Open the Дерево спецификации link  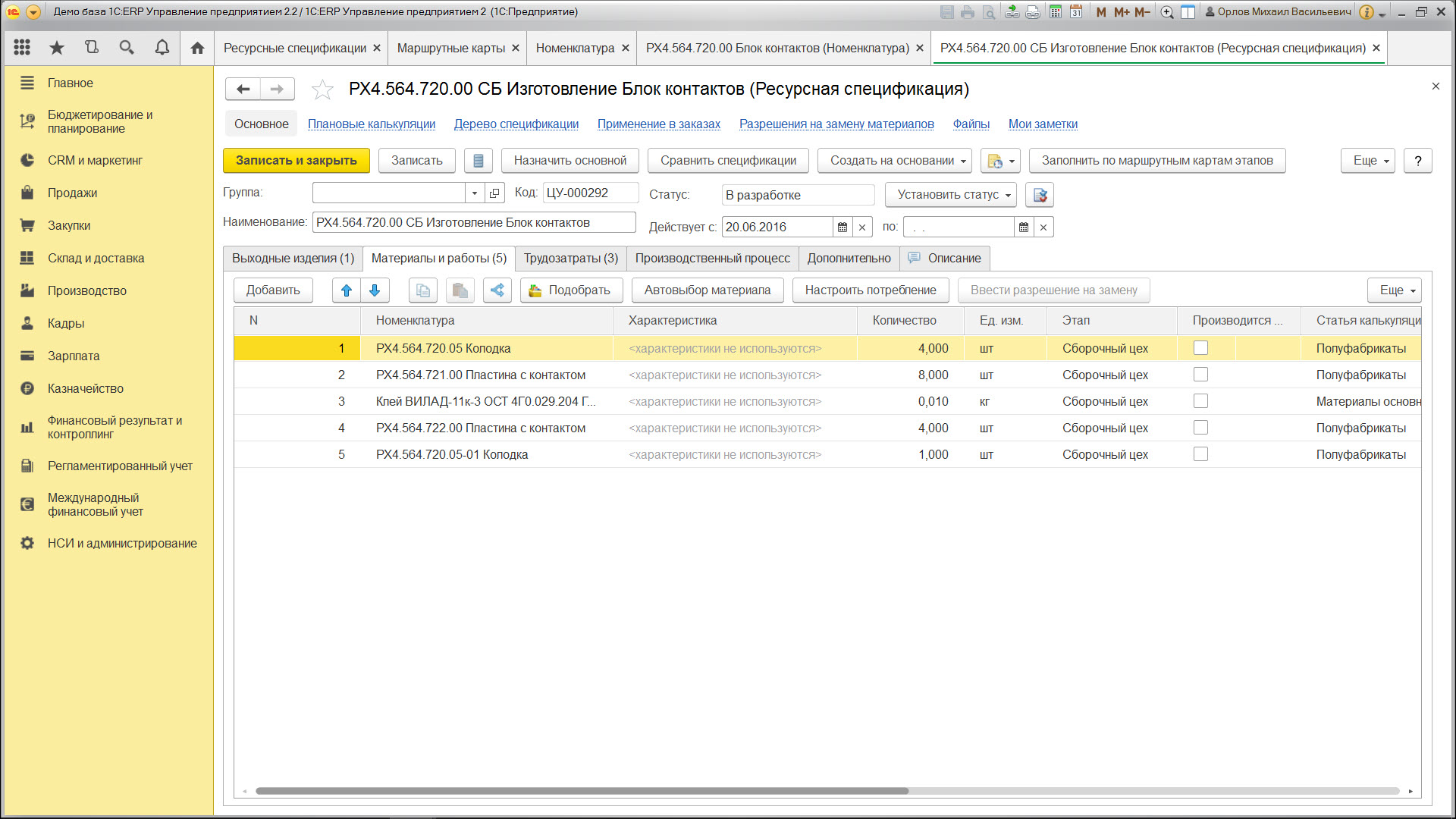(x=516, y=124)
